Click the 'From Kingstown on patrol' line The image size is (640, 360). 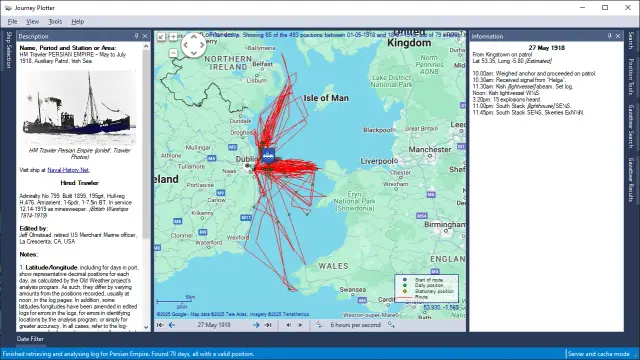tap(502, 54)
